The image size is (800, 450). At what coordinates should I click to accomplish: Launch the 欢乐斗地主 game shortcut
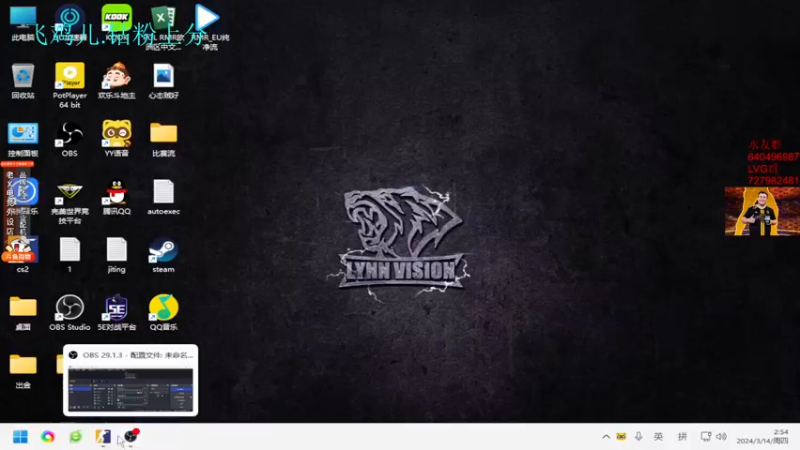point(116,81)
